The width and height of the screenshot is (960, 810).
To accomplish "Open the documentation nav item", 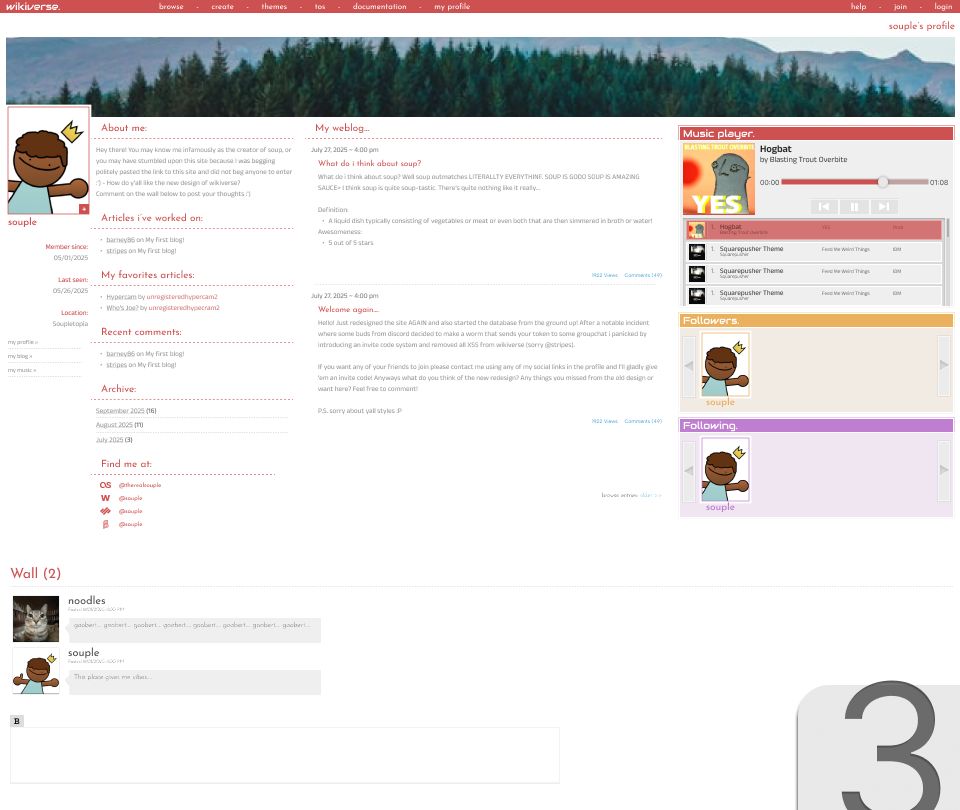I will [379, 7].
